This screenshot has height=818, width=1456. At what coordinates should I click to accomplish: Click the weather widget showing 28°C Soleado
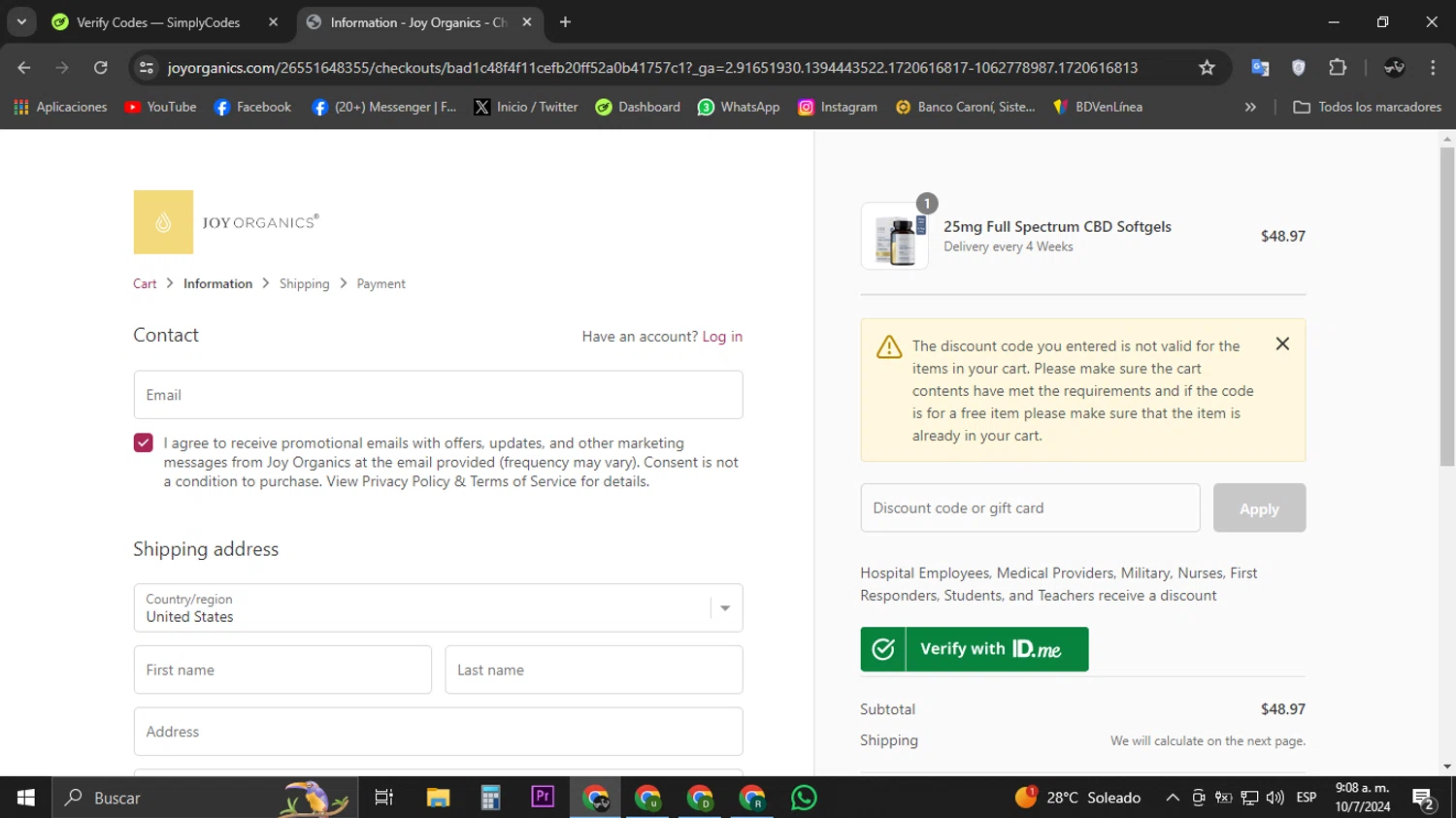pyautogui.click(x=1077, y=798)
